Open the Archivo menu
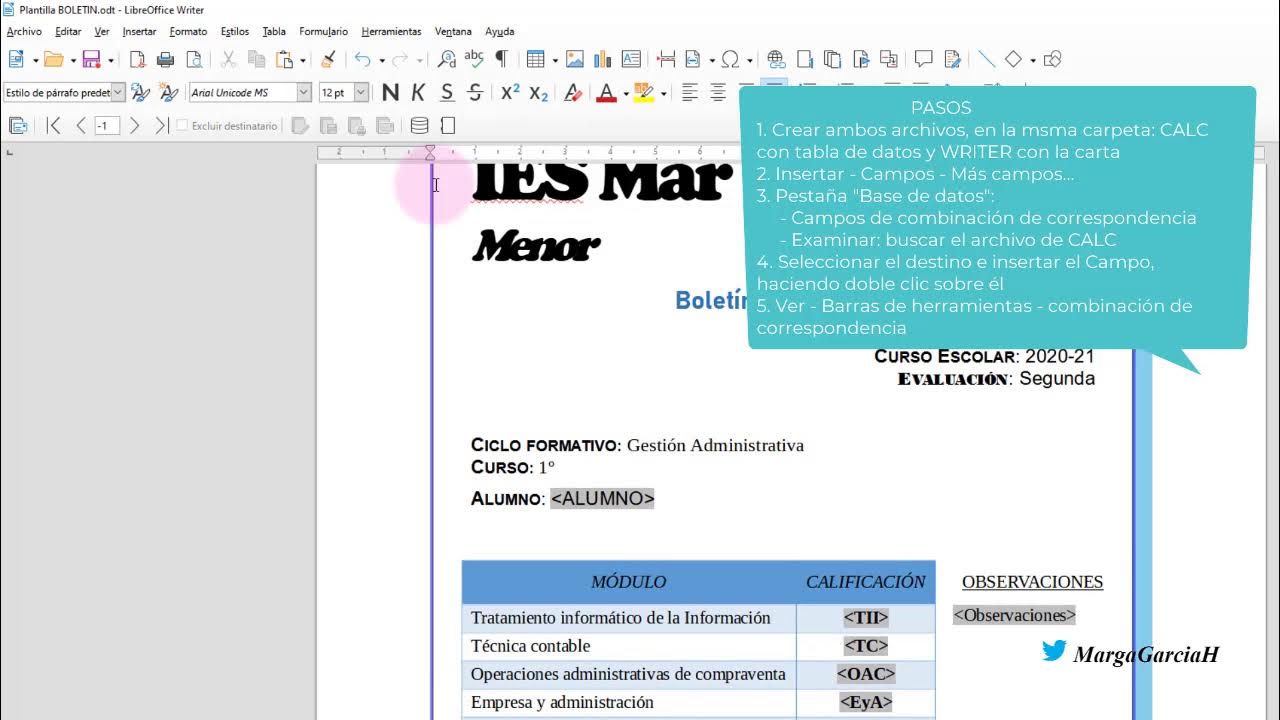This screenshot has height=720, width=1280. (x=24, y=32)
